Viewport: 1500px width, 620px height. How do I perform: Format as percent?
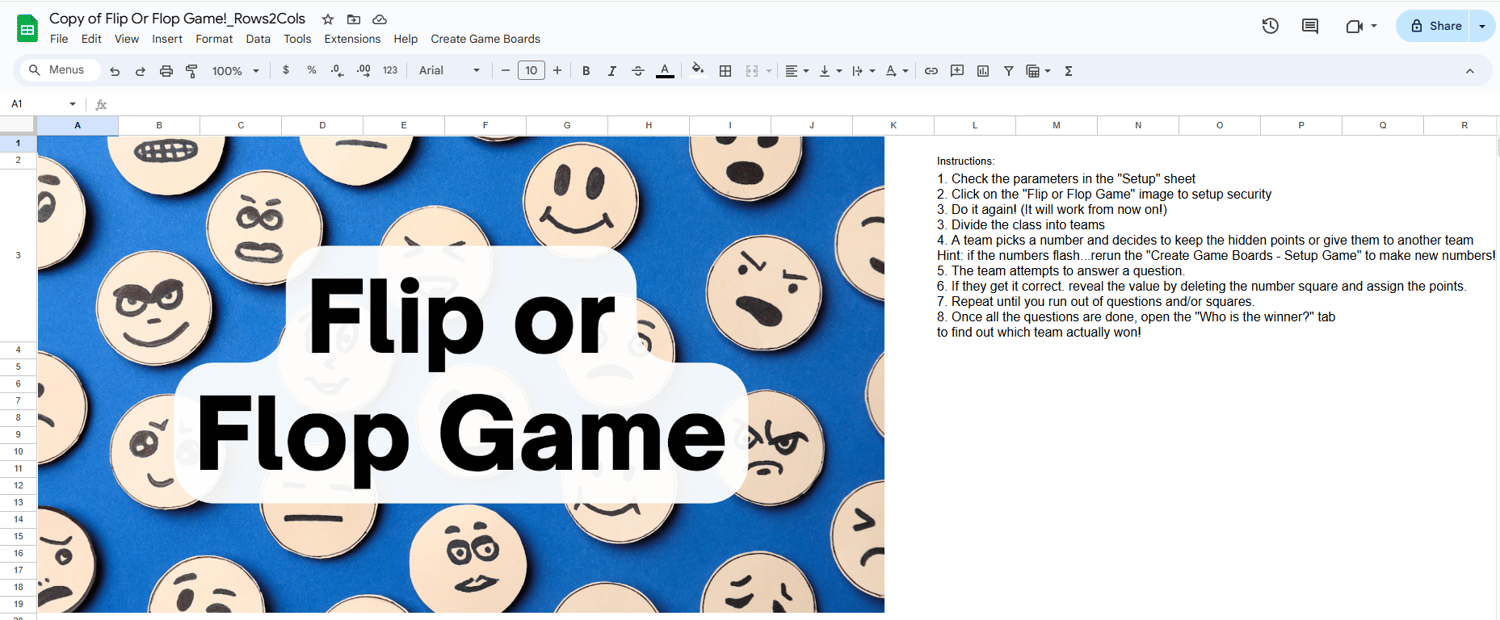pyautogui.click(x=312, y=71)
